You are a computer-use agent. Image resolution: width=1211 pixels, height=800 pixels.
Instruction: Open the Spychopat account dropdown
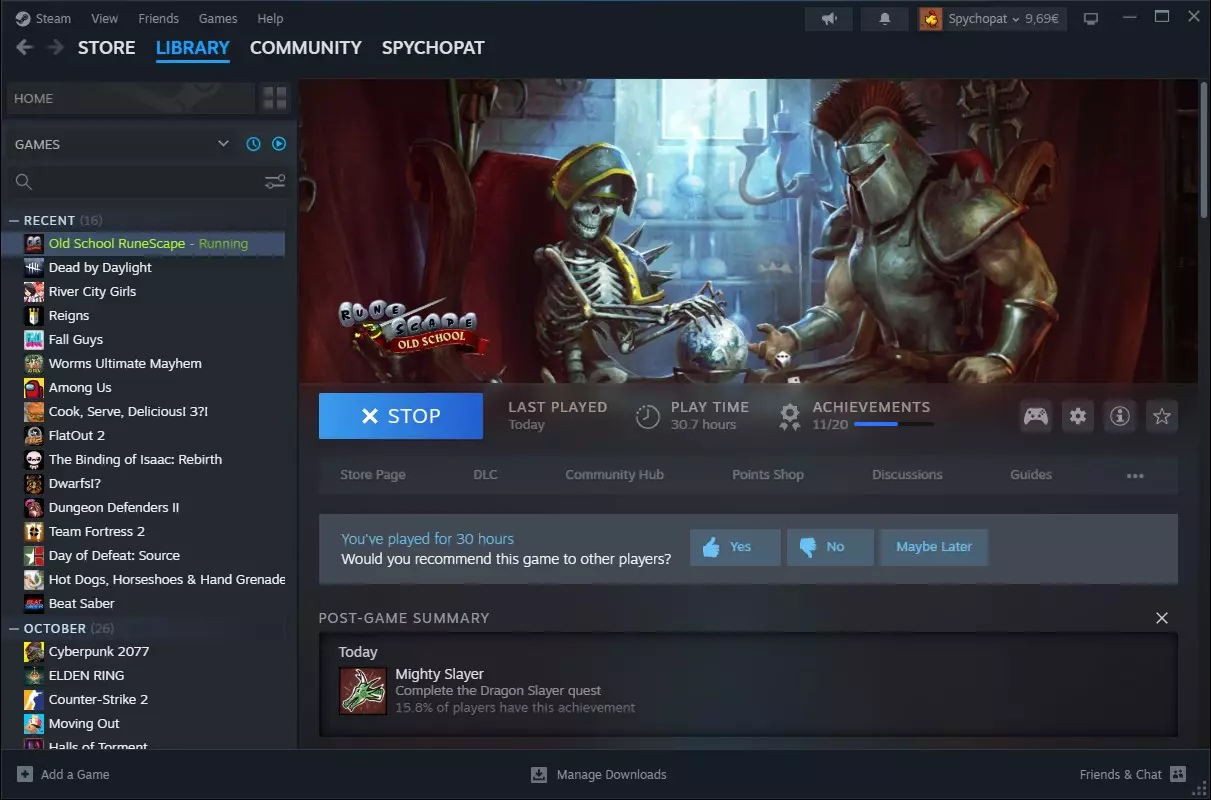pos(992,19)
